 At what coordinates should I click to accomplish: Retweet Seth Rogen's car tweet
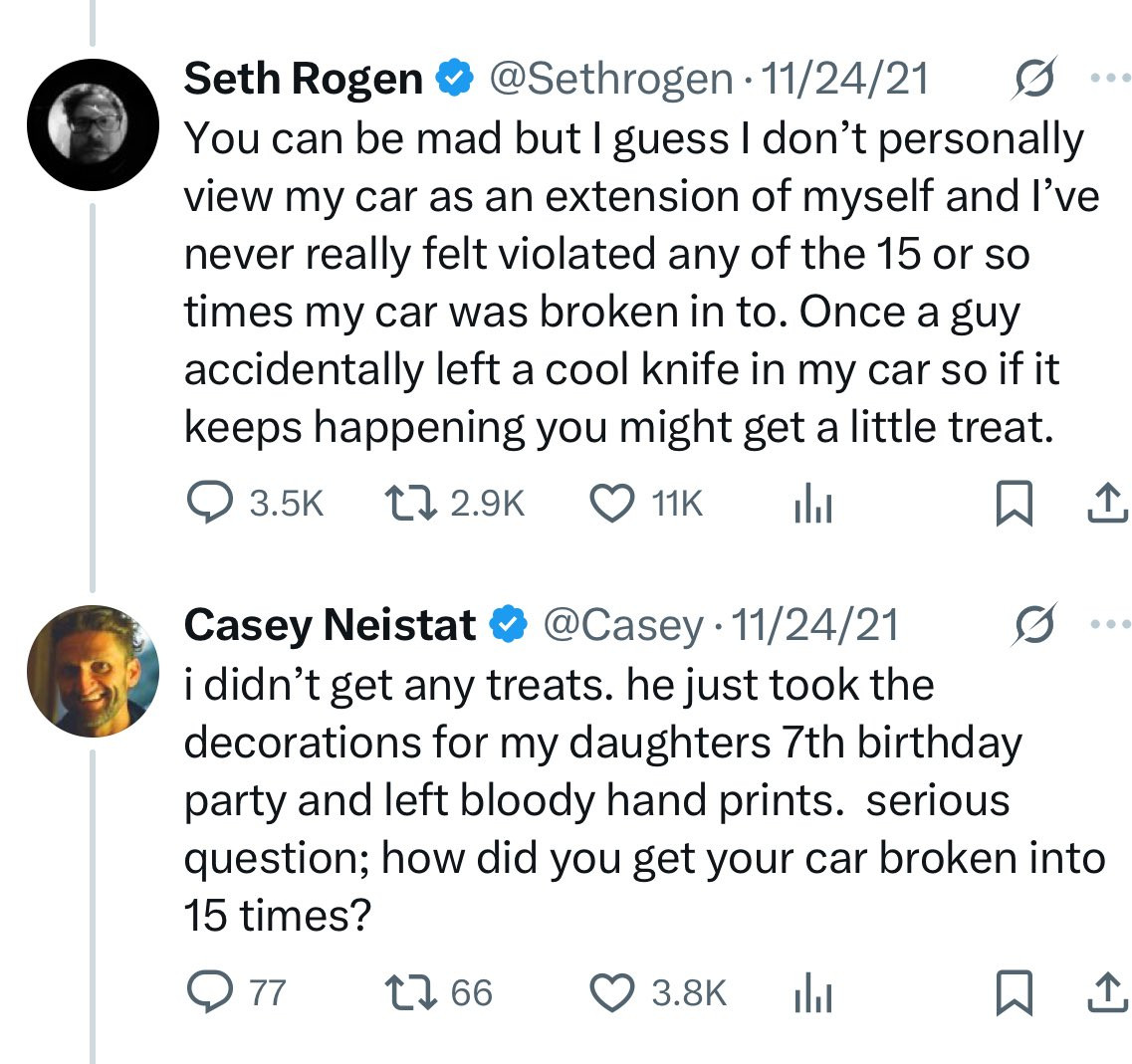tap(407, 506)
